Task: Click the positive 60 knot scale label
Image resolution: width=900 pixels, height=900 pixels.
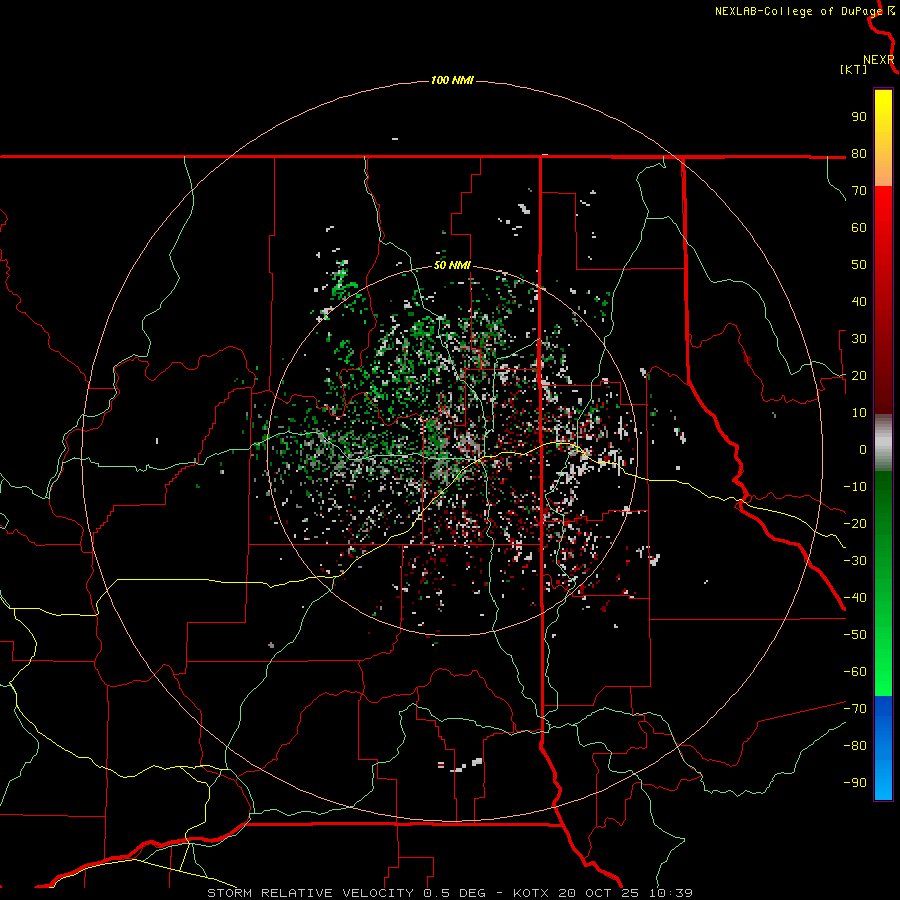Action: click(859, 228)
